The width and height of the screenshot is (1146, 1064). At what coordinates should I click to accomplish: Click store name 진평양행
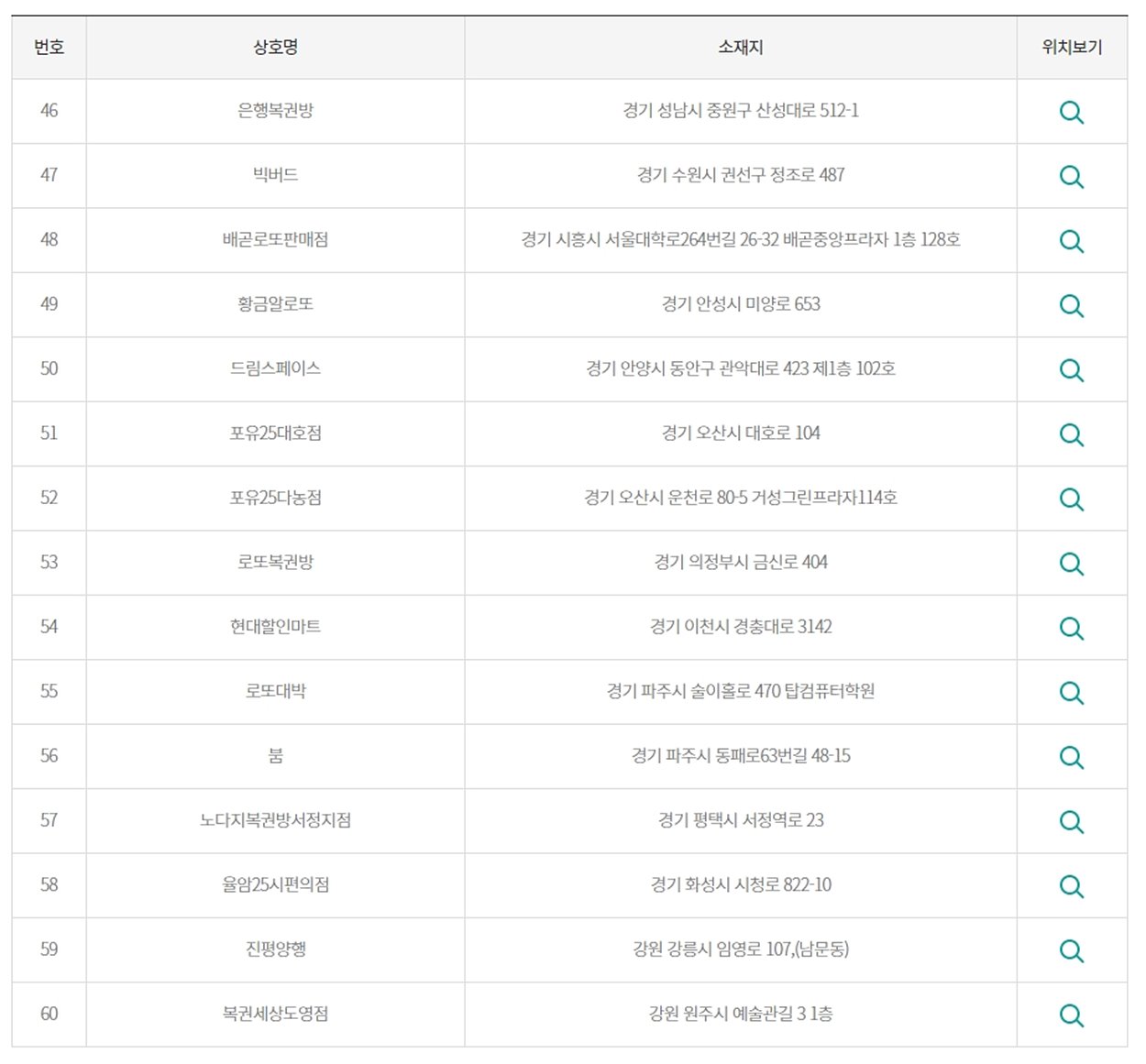[275, 949]
